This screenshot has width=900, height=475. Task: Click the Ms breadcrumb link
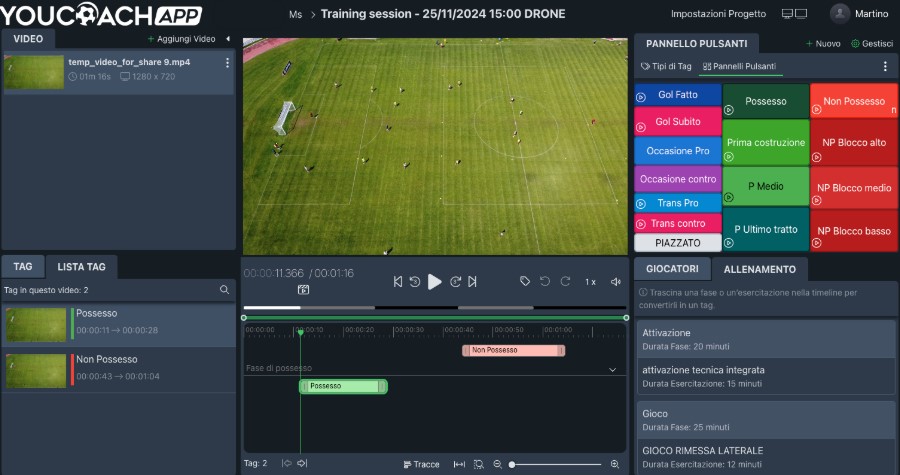(x=296, y=14)
